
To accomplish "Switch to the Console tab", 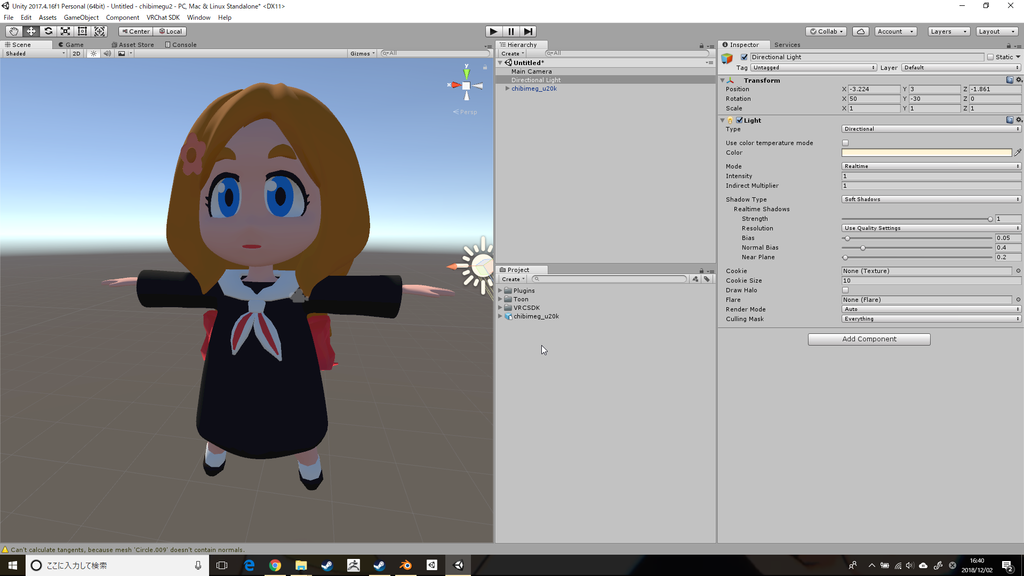I will 181,45.
